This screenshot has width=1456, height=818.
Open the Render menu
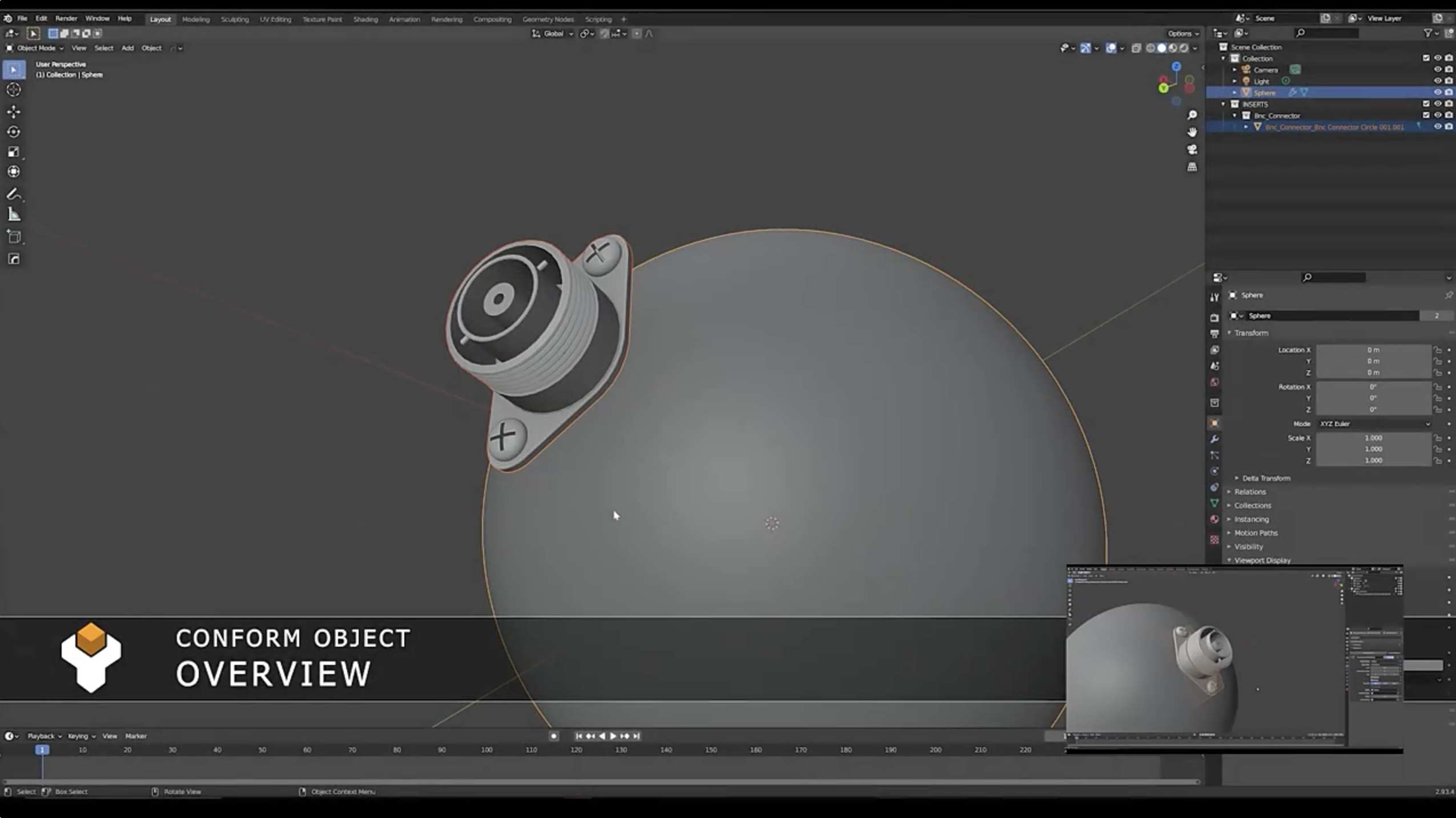[x=66, y=18]
